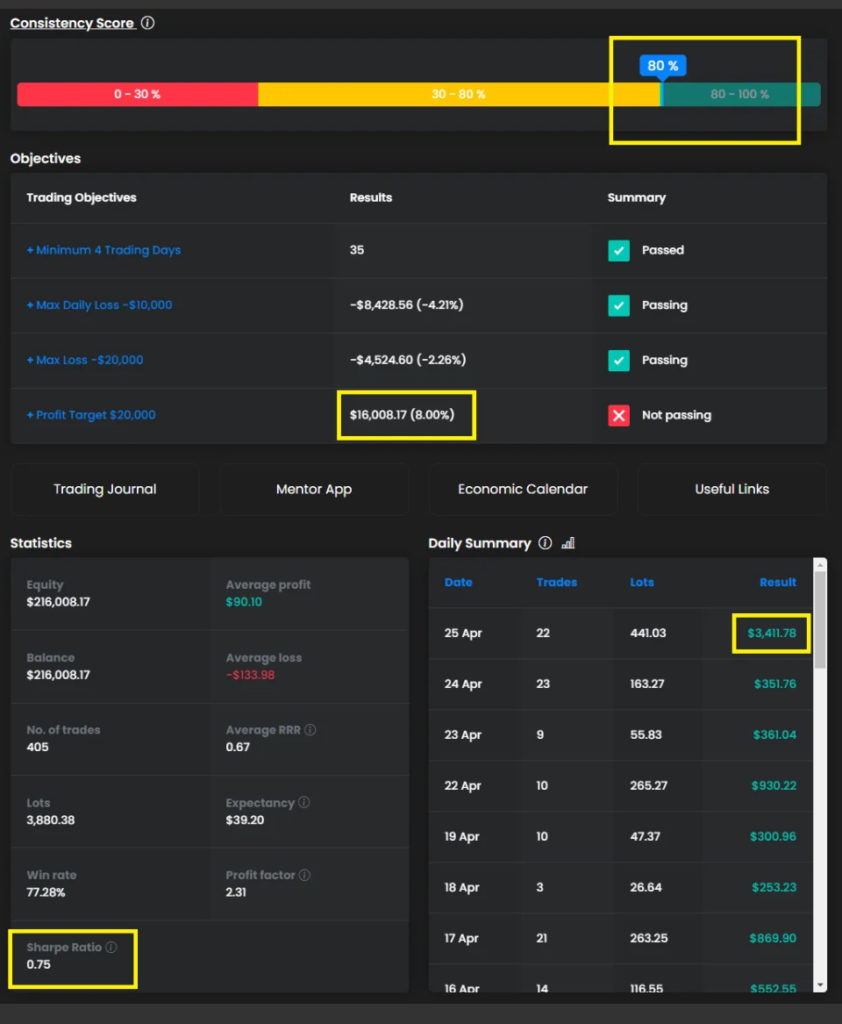This screenshot has height=1024, width=842.
Task: Sort the Daily Summary by Result column
Action: tap(777, 582)
